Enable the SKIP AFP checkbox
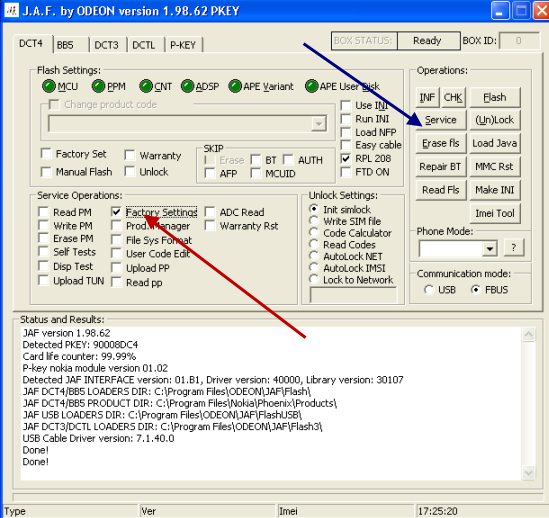The height and width of the screenshot is (518, 549). (x=210, y=173)
